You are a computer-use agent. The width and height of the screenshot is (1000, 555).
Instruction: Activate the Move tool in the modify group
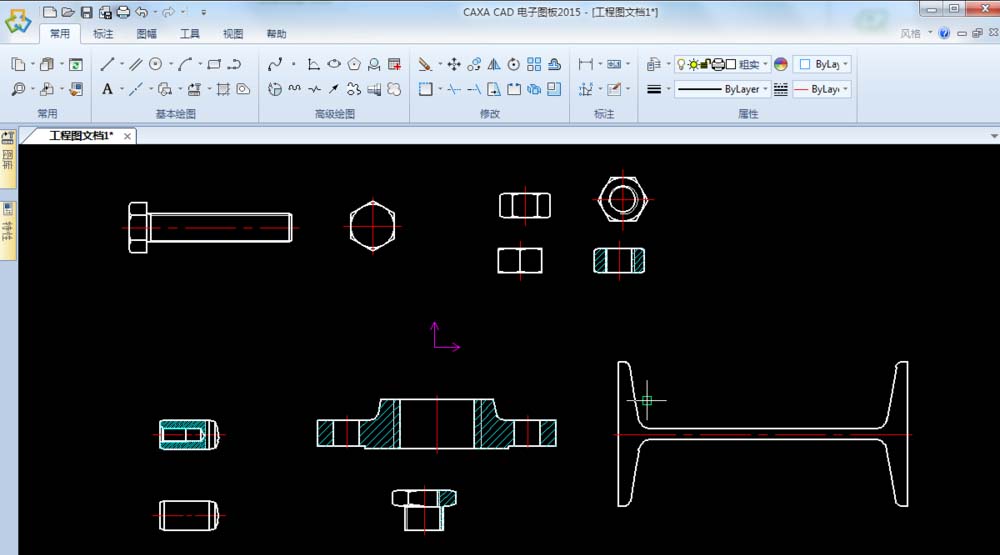point(453,64)
